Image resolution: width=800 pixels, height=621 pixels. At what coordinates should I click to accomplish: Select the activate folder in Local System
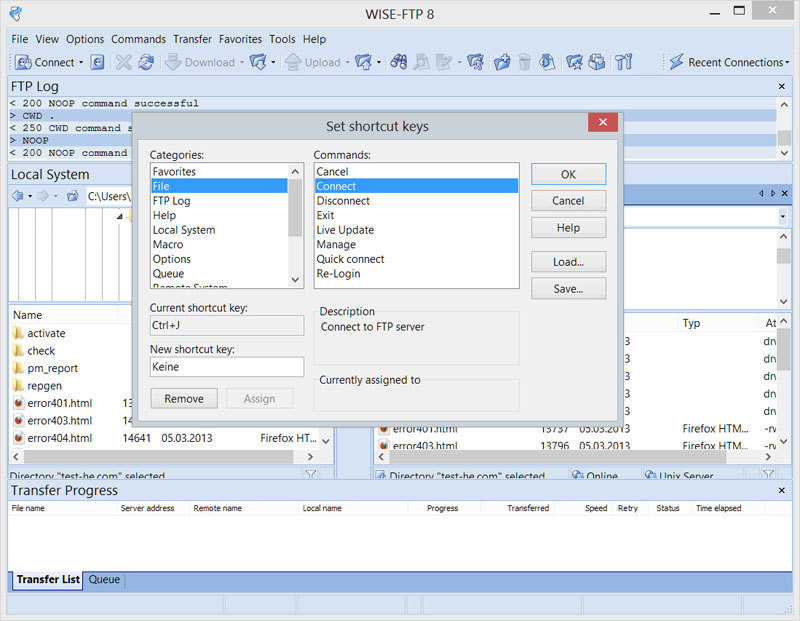coord(40,333)
